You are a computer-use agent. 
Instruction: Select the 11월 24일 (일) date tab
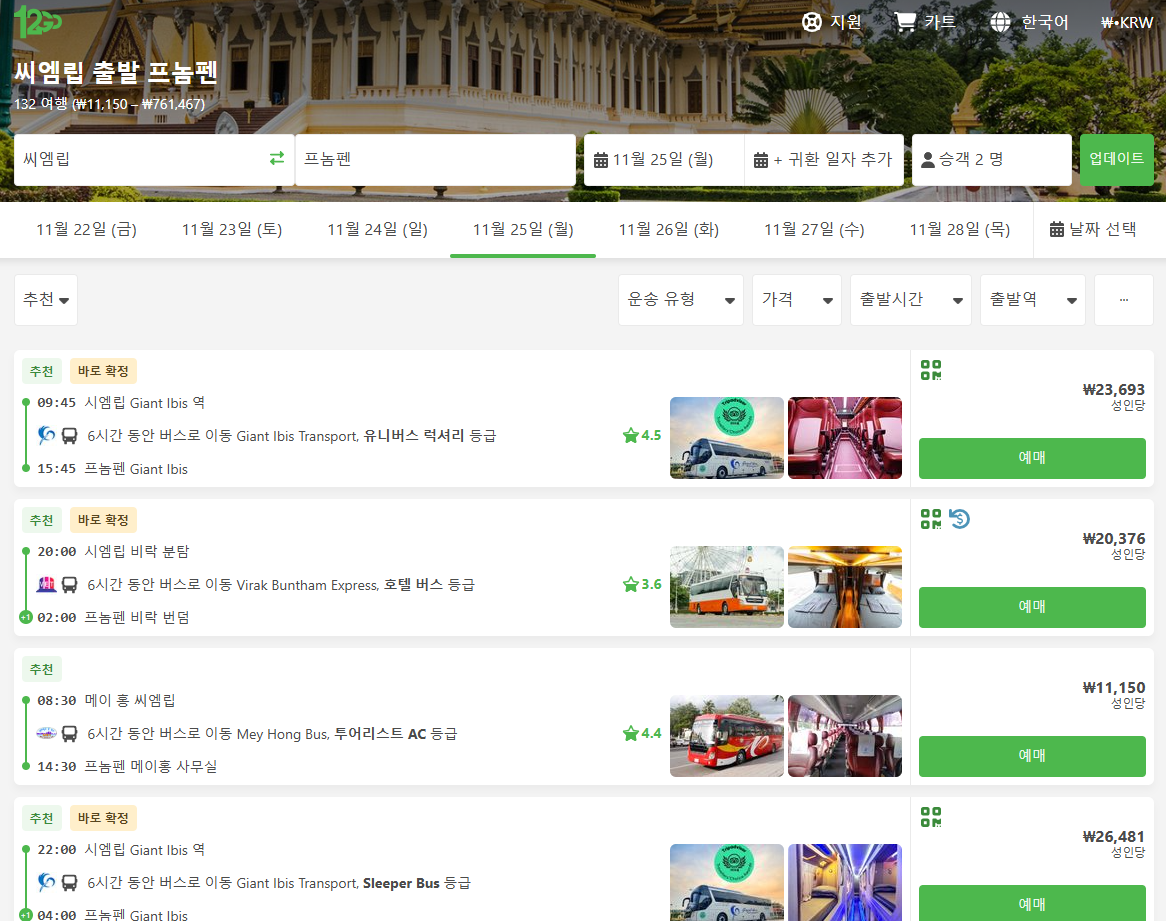click(377, 230)
